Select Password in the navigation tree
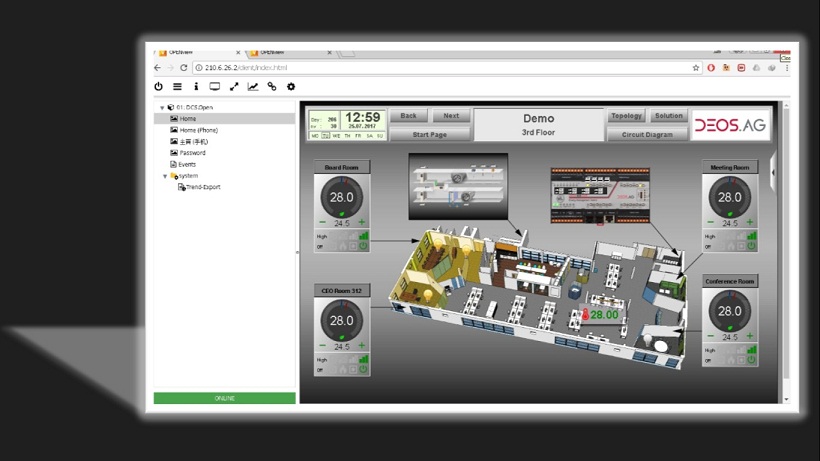This screenshot has width=820, height=461. pyautogui.click(x=192, y=153)
